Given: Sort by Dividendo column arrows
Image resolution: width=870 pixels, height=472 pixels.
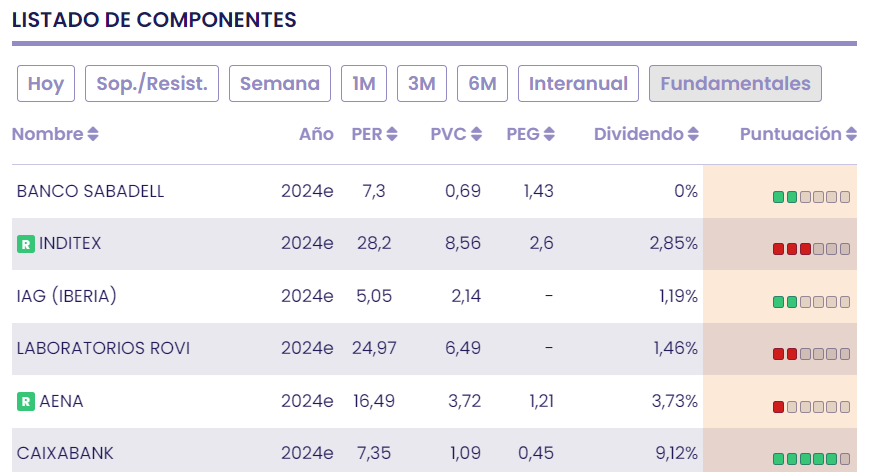Looking at the screenshot, I should 693,135.
